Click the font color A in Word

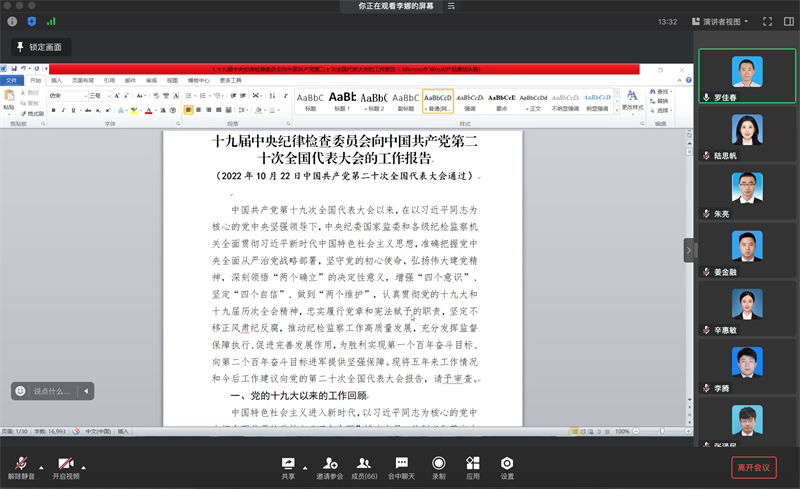(148, 110)
